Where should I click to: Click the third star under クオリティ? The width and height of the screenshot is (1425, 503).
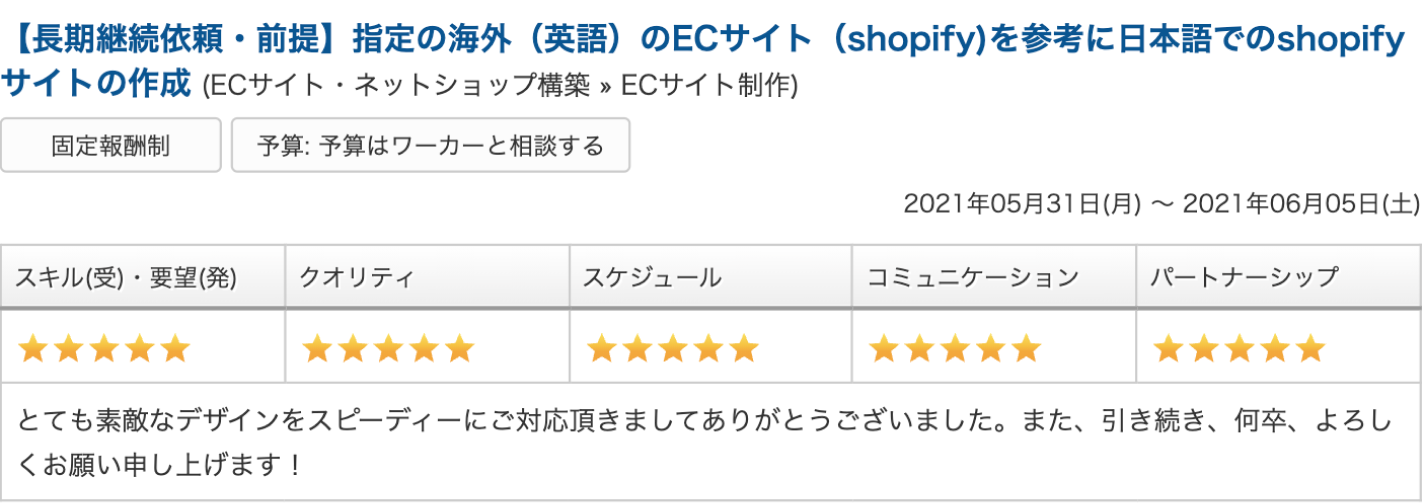point(388,349)
